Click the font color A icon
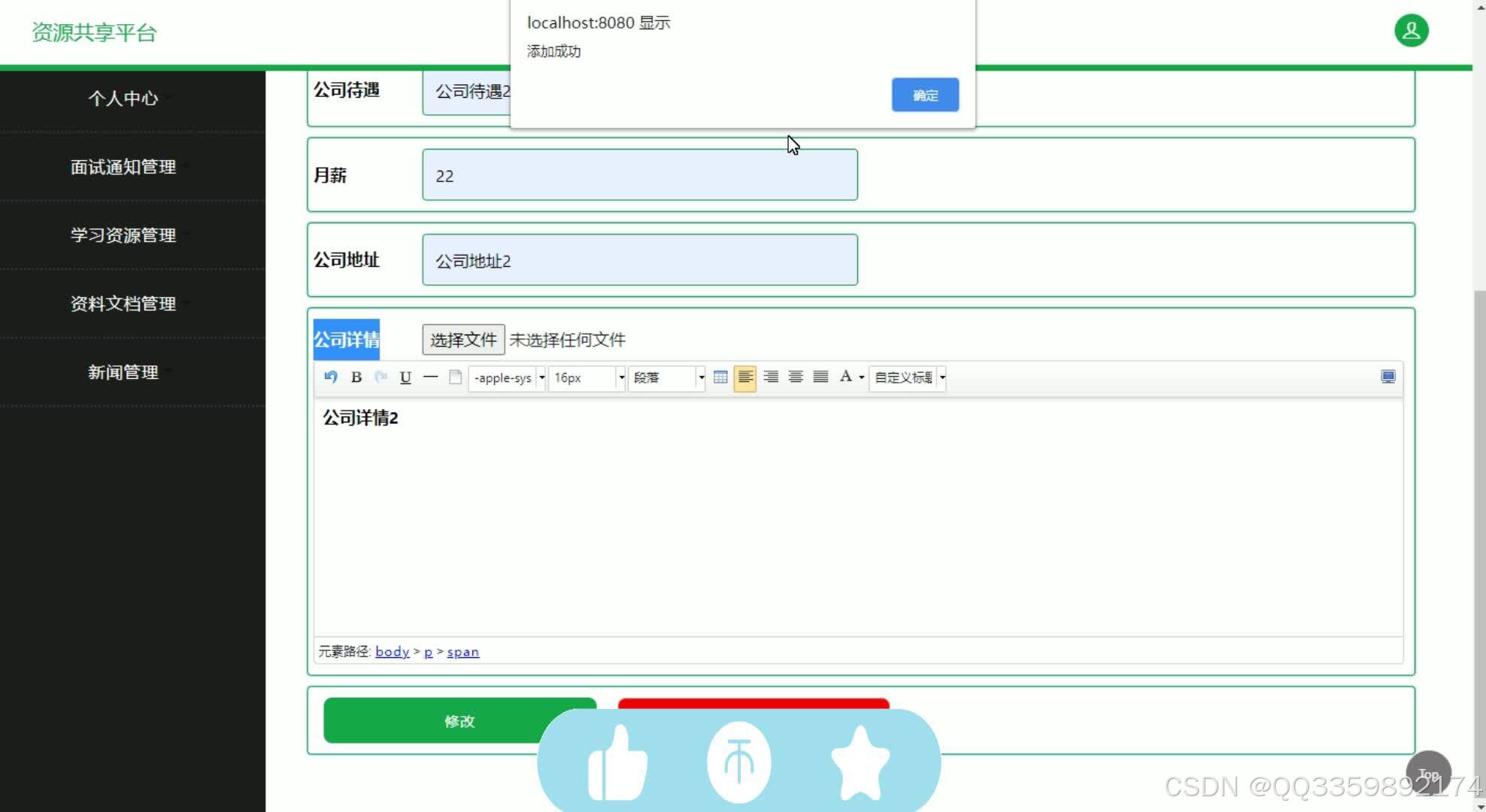The width and height of the screenshot is (1486, 812). 845,377
